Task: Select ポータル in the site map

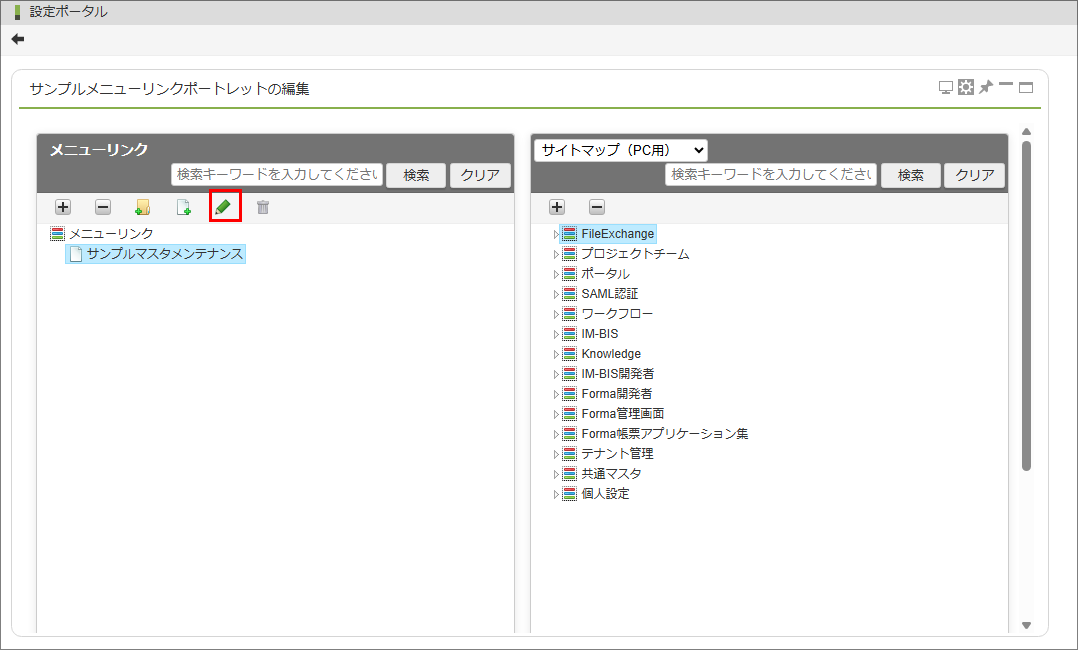Action: 605,274
